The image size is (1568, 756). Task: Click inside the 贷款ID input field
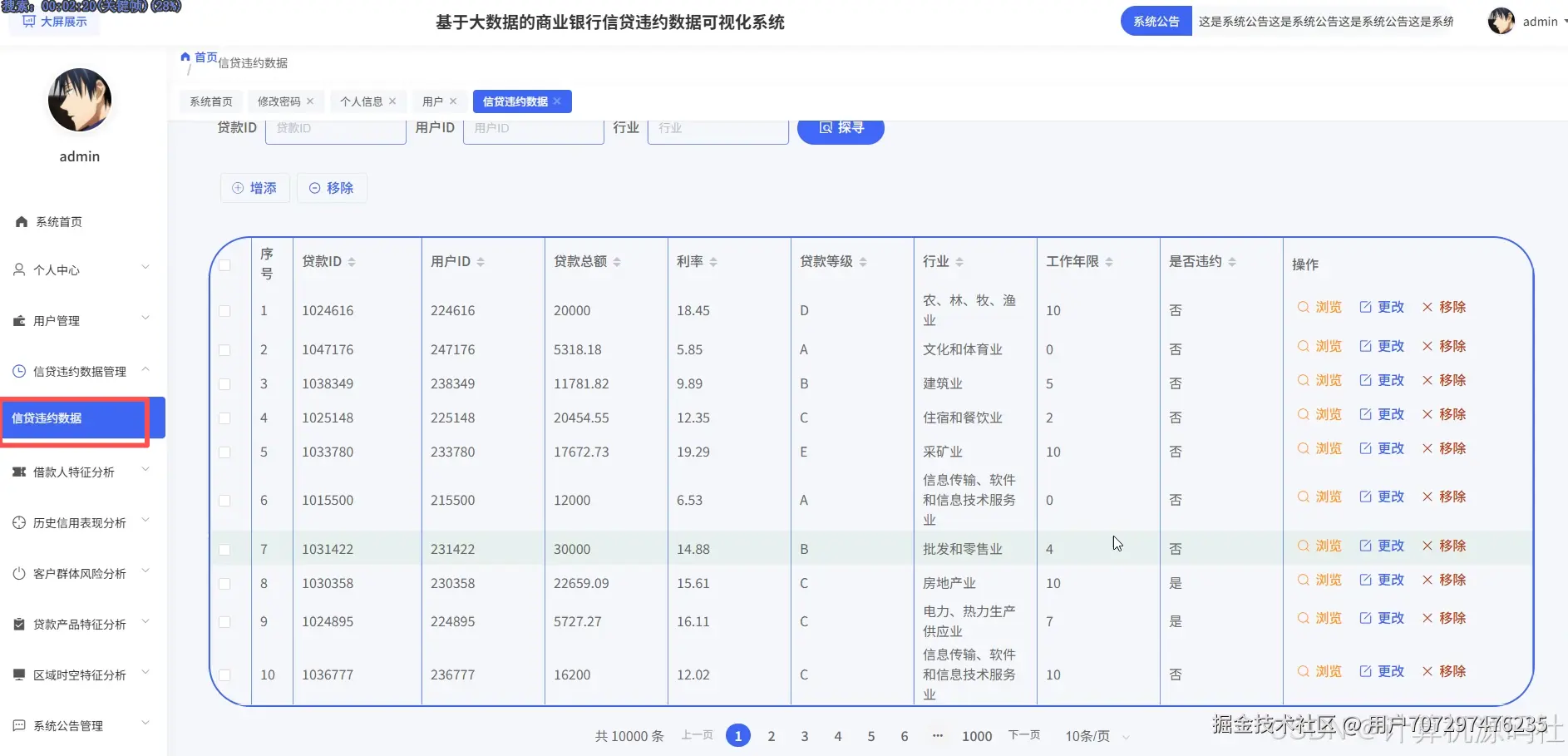tap(335, 128)
